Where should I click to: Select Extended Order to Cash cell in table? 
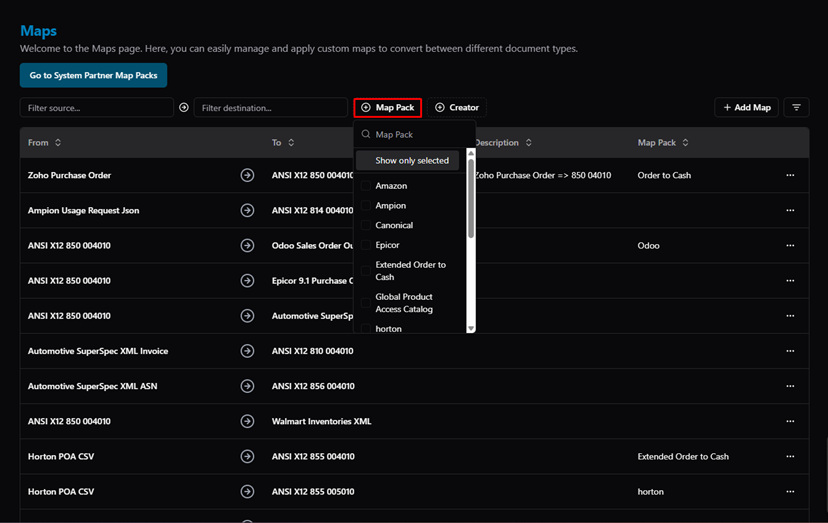[x=683, y=456]
